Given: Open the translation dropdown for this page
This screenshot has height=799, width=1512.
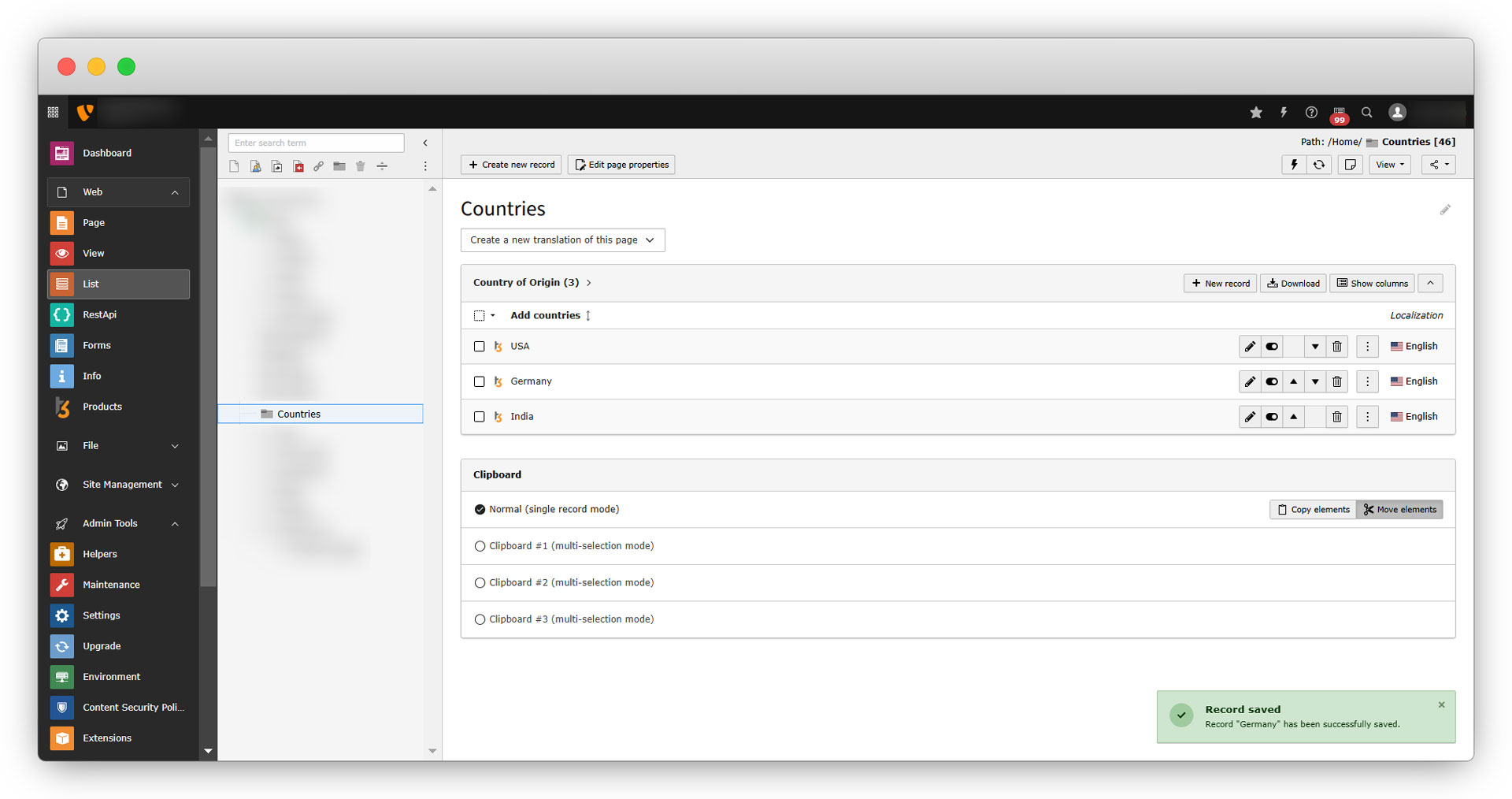Looking at the screenshot, I should coord(562,240).
